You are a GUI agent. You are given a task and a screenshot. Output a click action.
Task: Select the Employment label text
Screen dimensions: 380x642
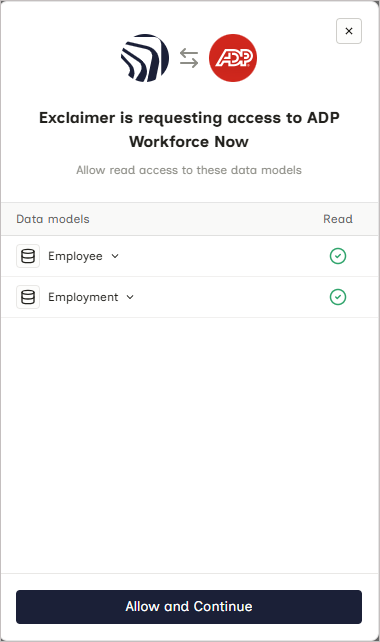coord(83,297)
